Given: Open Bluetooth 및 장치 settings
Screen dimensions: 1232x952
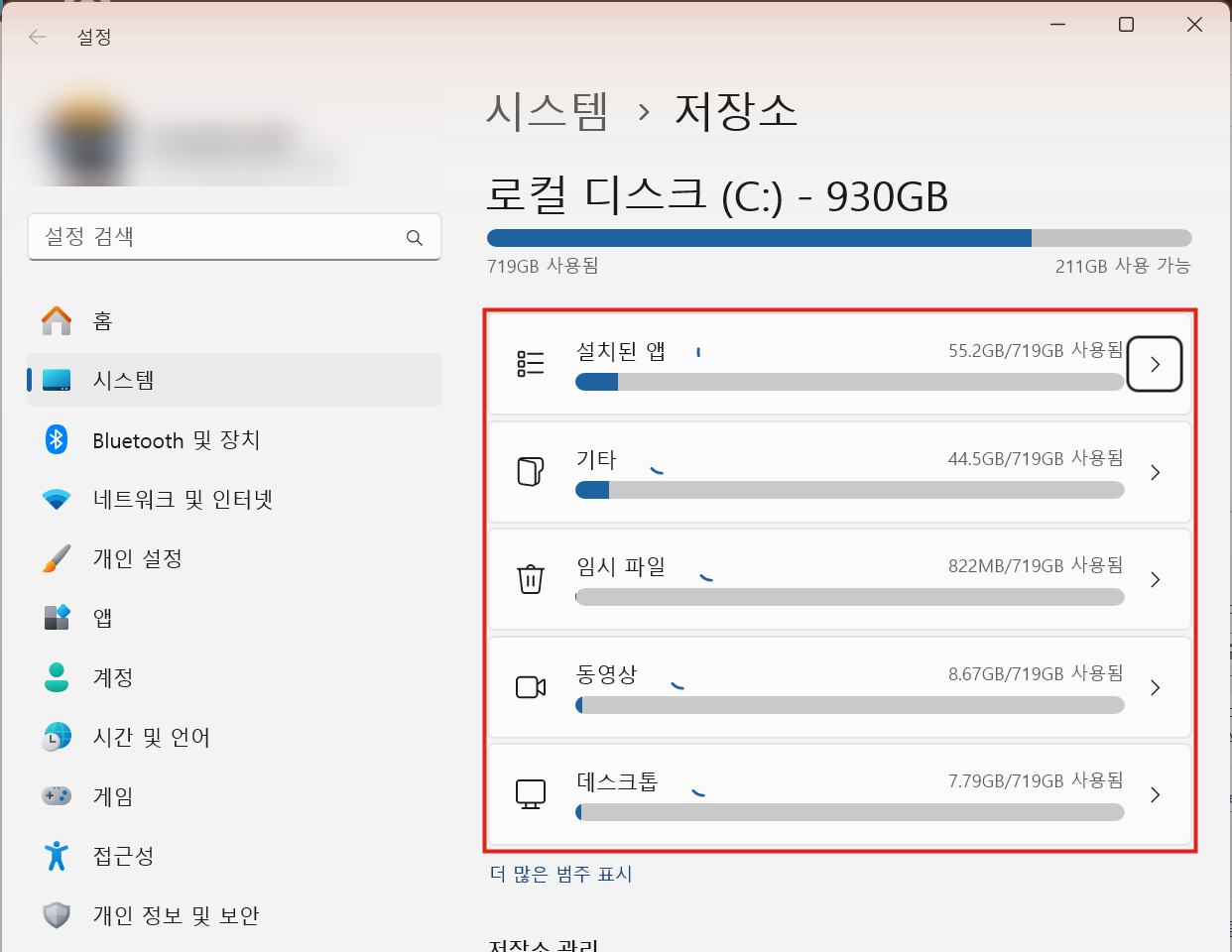Looking at the screenshot, I should pos(234,439).
